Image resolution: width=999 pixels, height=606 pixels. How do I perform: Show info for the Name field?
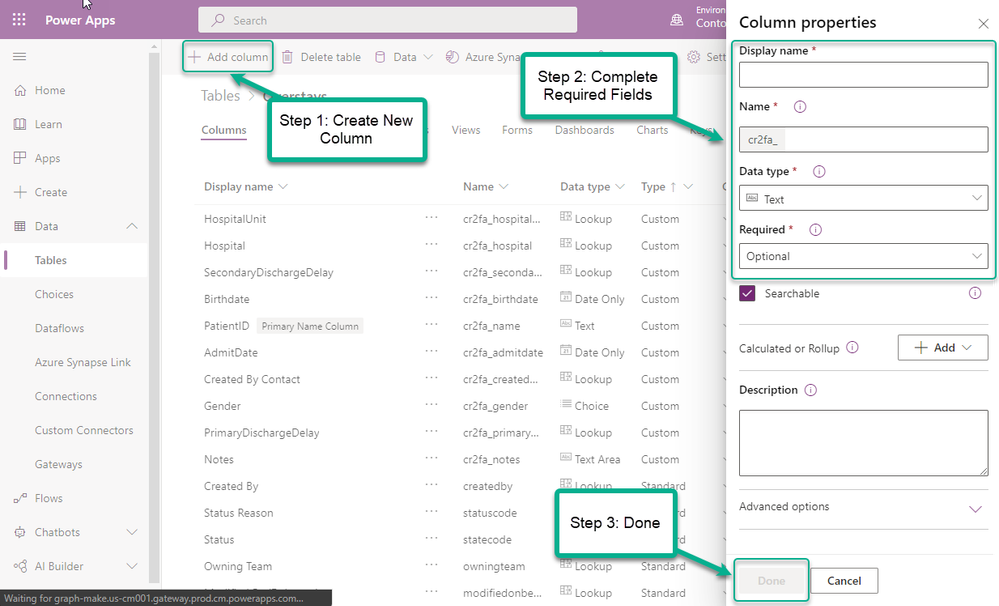[x=800, y=107]
